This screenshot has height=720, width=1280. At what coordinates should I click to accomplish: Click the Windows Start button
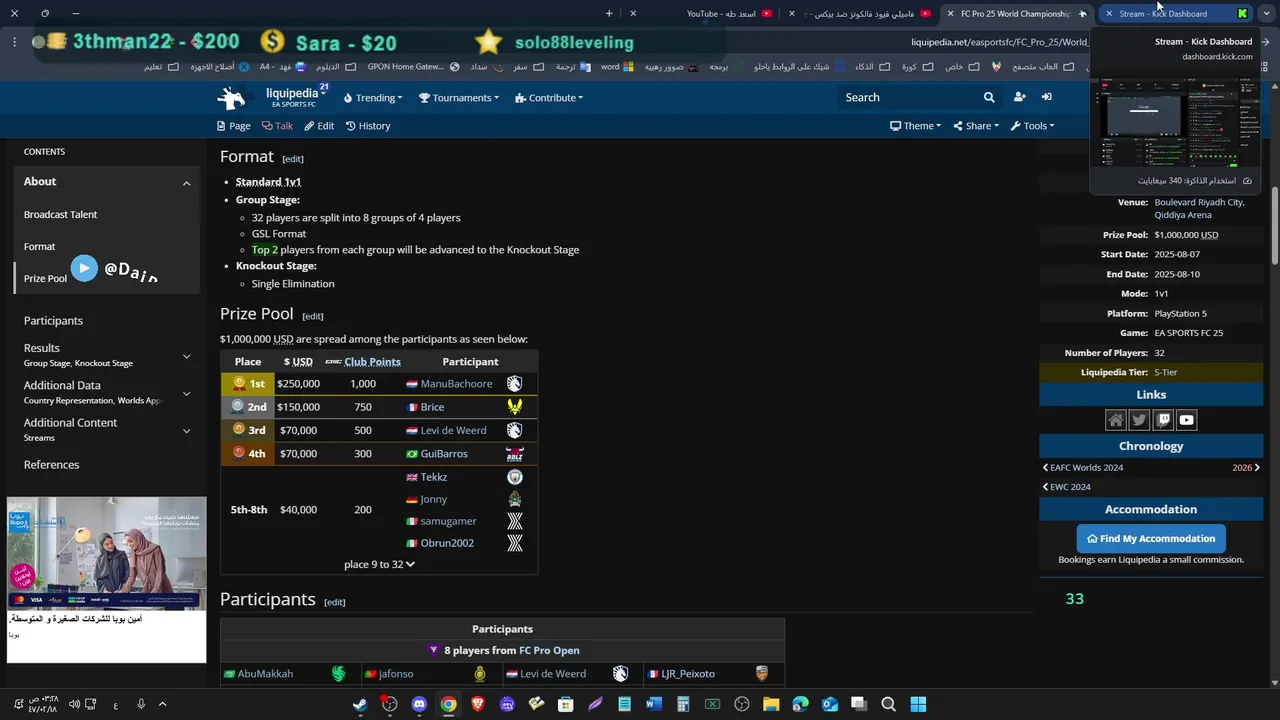pos(918,704)
